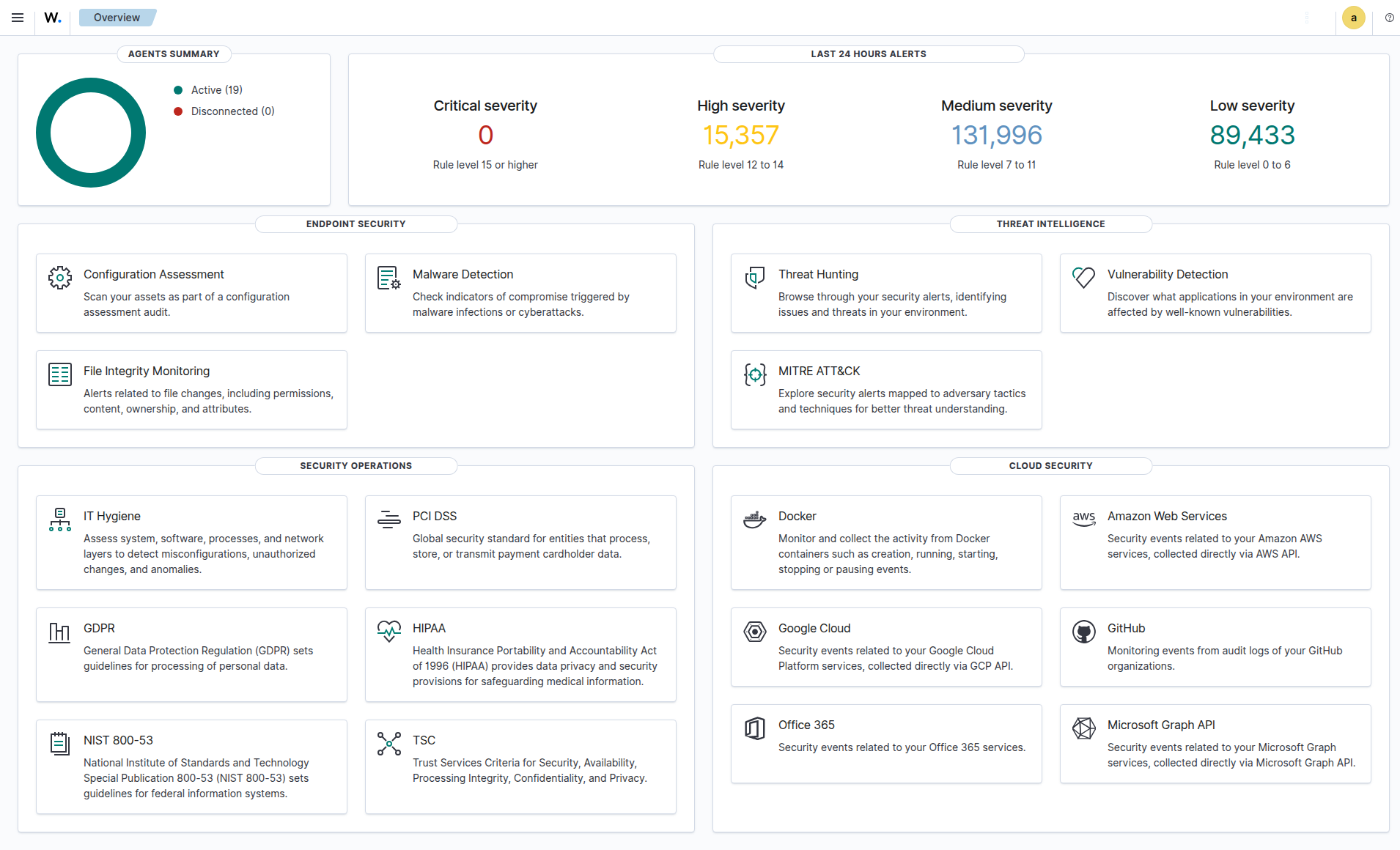This screenshot has width=1400, height=850.
Task: Click the MITRE ATT&CK target icon
Action: (754, 374)
